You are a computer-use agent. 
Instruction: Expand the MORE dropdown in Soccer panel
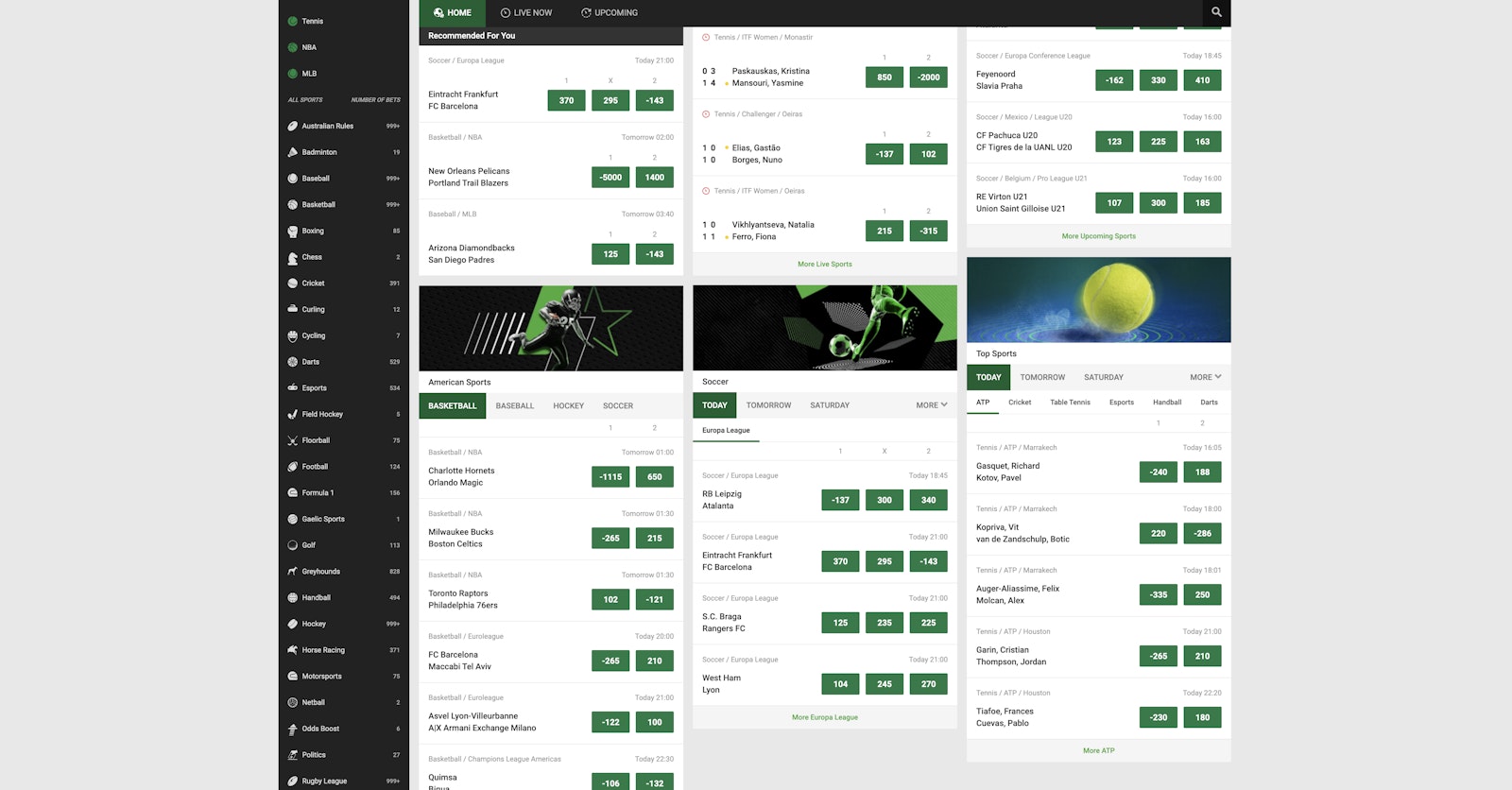click(931, 405)
